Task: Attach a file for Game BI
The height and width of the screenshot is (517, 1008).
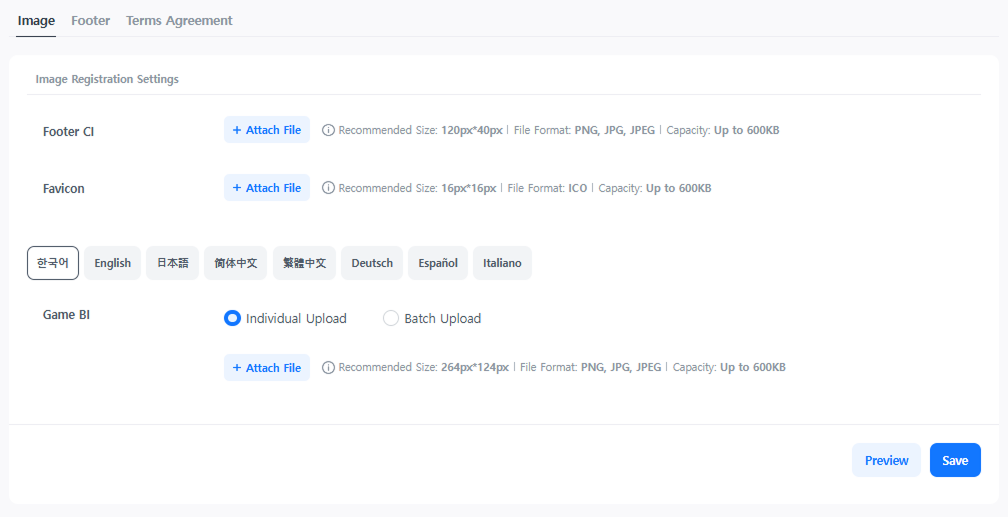Action: tap(266, 368)
